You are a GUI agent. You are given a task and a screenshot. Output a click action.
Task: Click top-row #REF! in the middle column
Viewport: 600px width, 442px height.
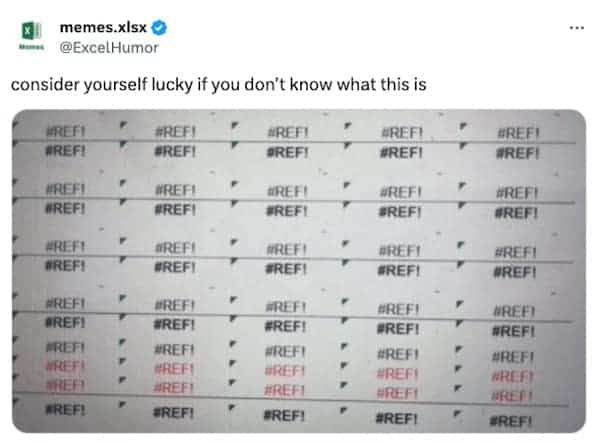(289, 132)
